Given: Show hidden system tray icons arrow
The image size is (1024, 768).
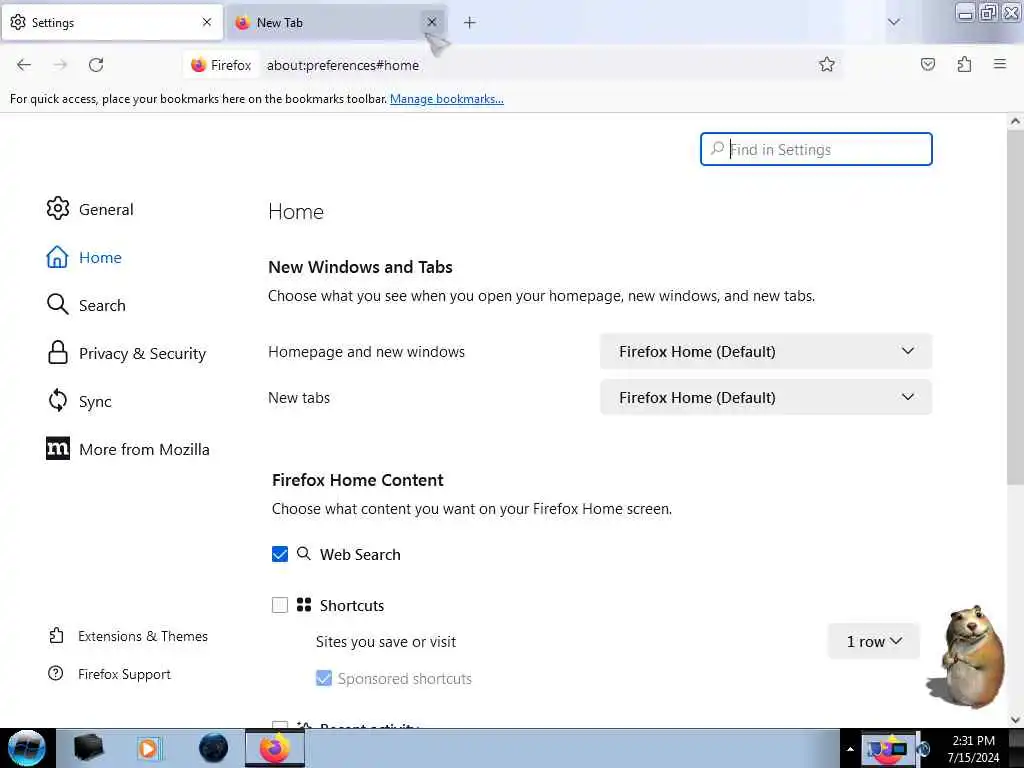Looking at the screenshot, I should [x=850, y=749].
